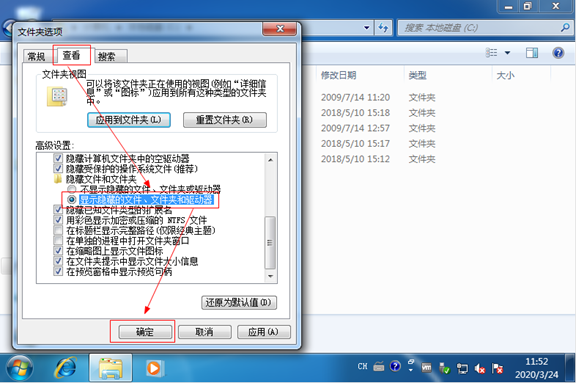The image size is (576, 383).
Task: Click the refresh arrows icon by address bar
Action: click(383, 28)
